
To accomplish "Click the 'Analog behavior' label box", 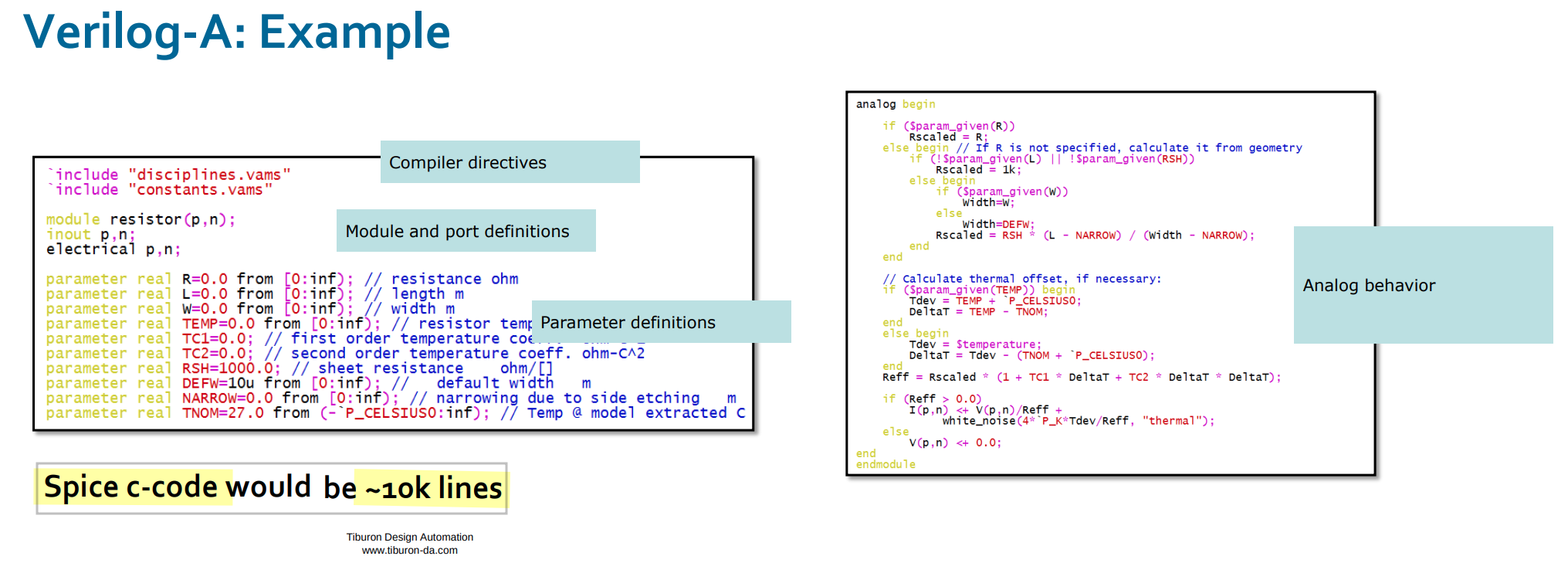I will 1423,285.
